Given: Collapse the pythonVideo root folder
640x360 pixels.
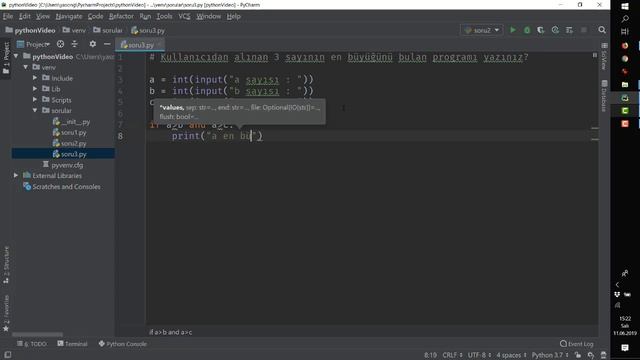Looking at the screenshot, I should point(16,56).
